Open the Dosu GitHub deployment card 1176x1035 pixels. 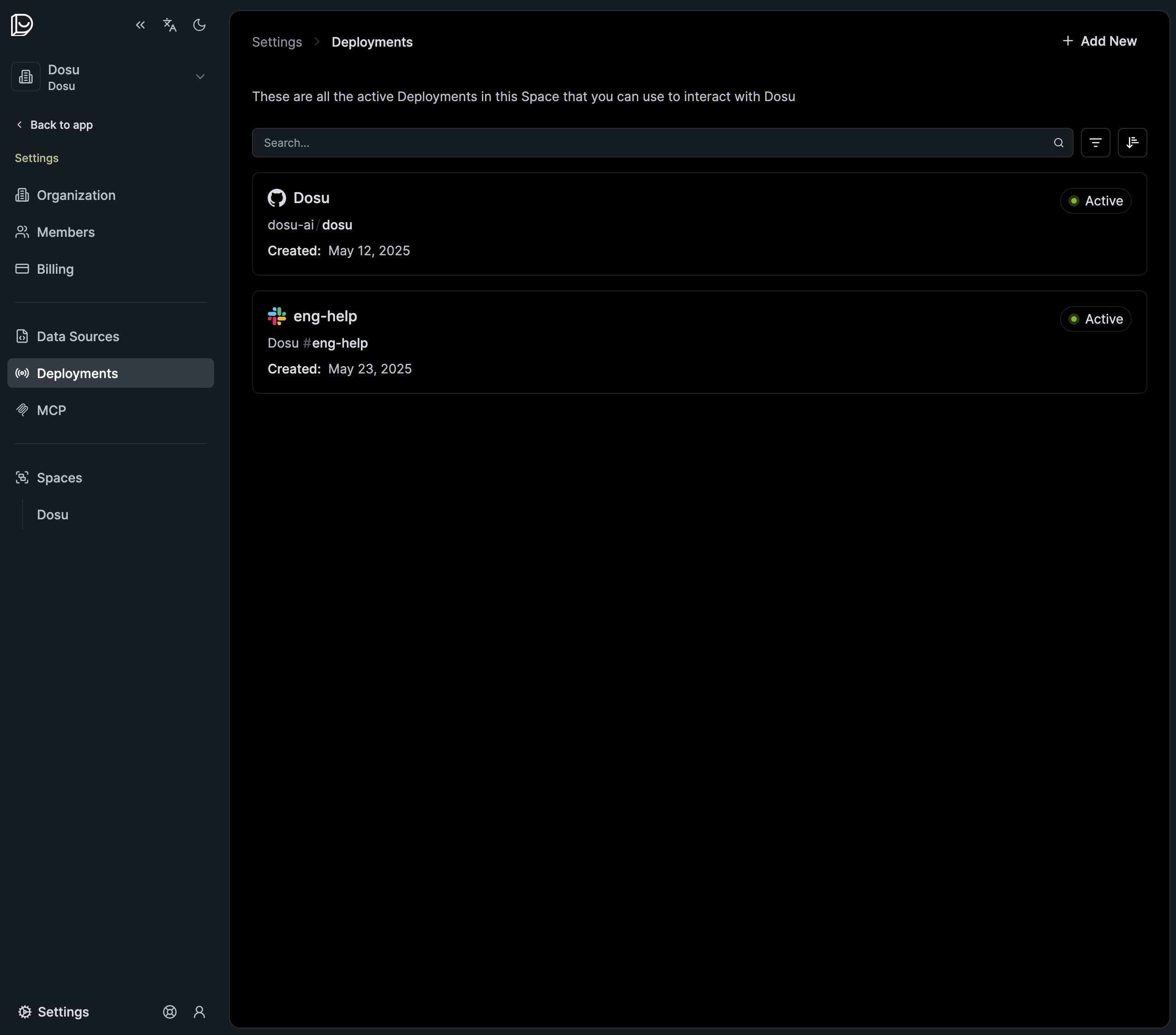click(x=698, y=224)
